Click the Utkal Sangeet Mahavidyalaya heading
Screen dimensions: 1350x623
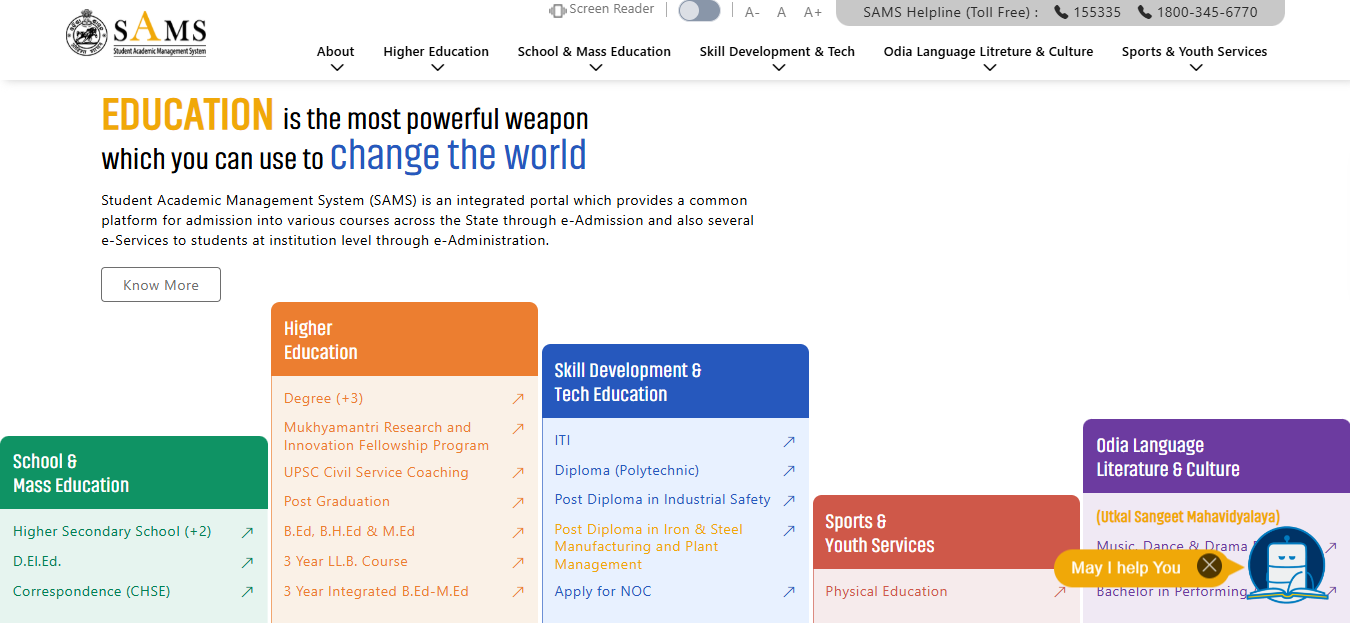coord(1188,517)
